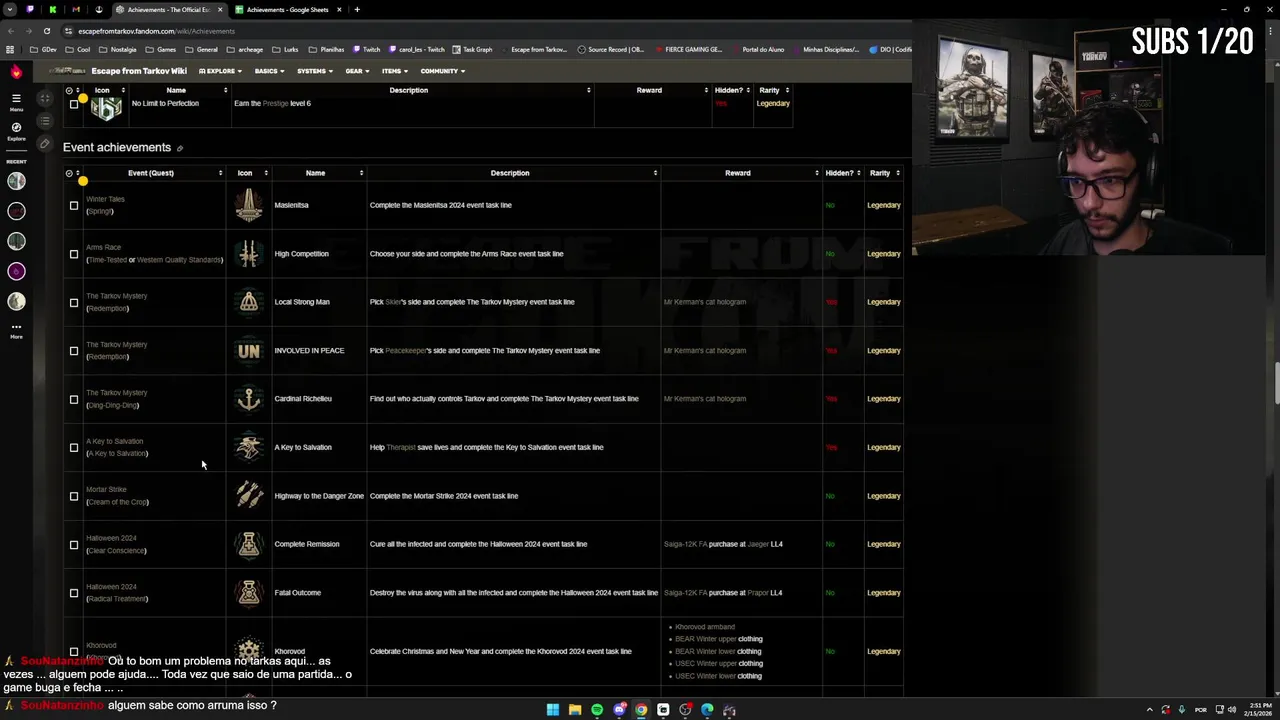This screenshot has width=1280, height=720.
Task: Open the Cardinal Richelieu anchor icon
Action: point(249,399)
